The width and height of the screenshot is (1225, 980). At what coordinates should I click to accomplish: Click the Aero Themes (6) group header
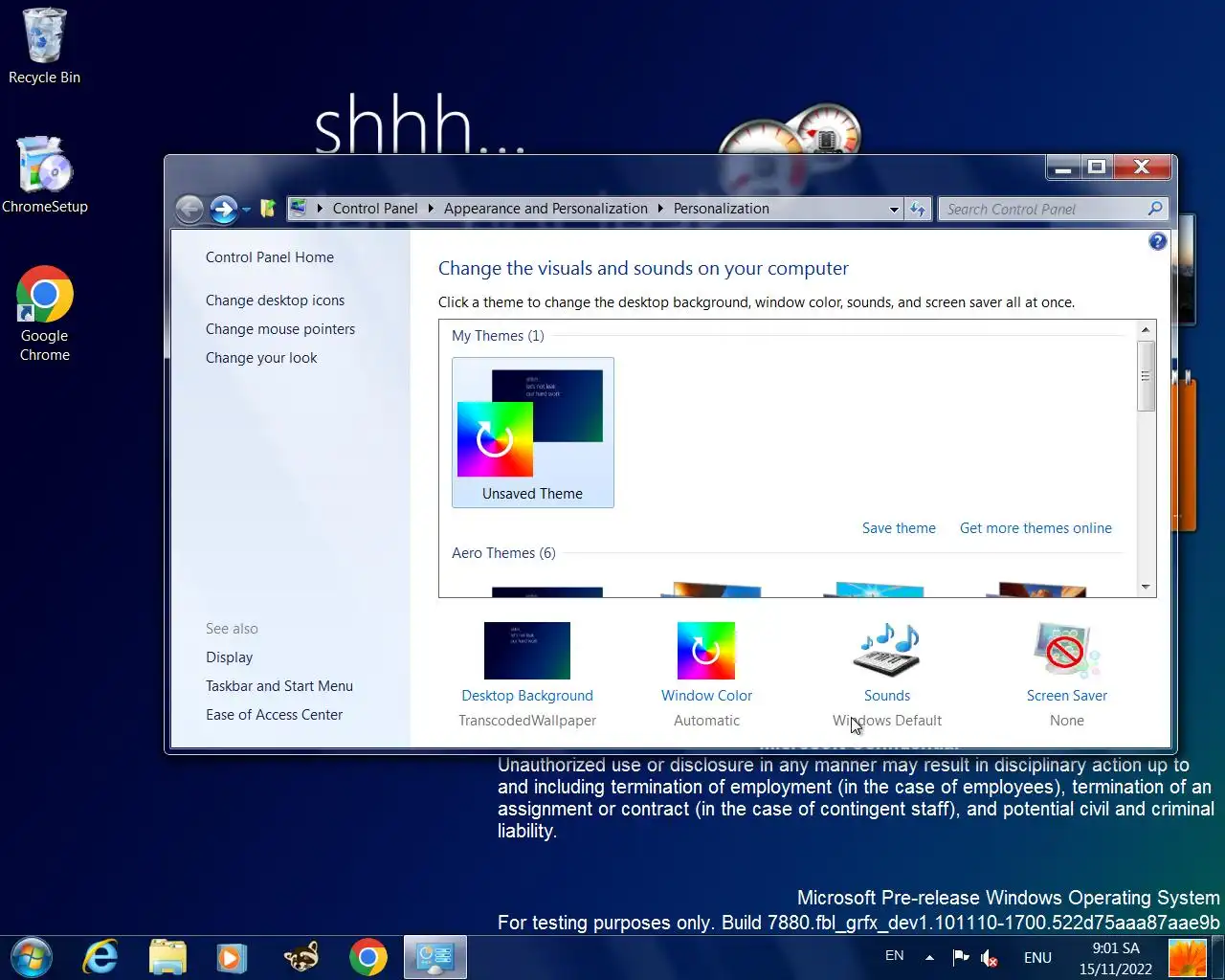pyautogui.click(x=503, y=553)
